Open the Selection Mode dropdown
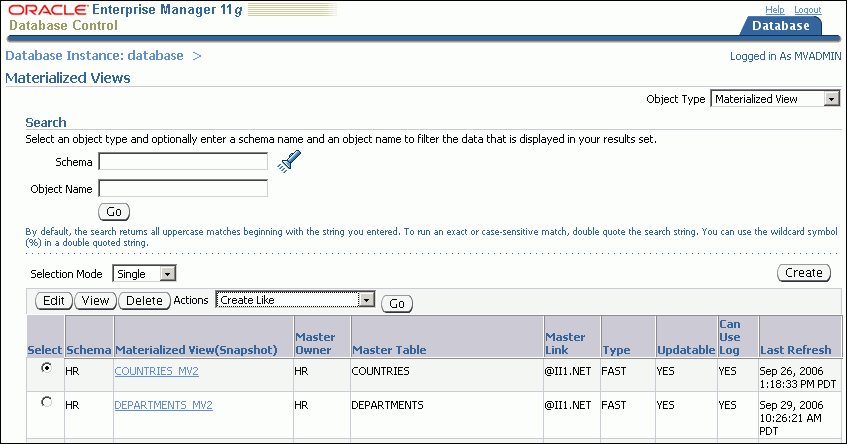 pyautogui.click(x=144, y=274)
